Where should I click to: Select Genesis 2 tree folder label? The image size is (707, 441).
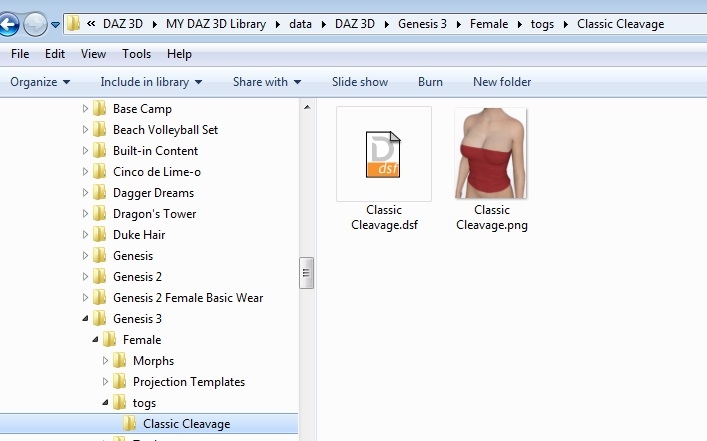point(137,277)
